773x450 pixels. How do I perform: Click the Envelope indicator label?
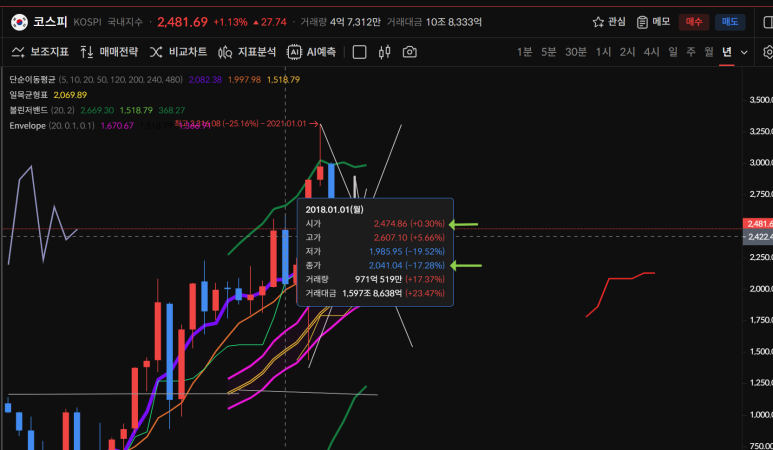coord(27,126)
